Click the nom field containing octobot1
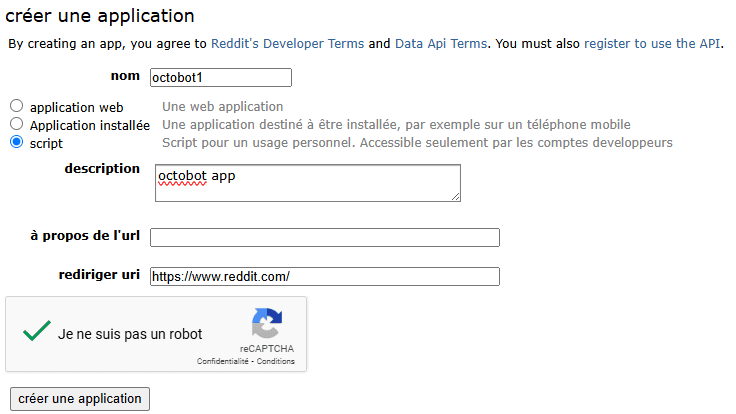The height and width of the screenshot is (414, 736). 221,77
